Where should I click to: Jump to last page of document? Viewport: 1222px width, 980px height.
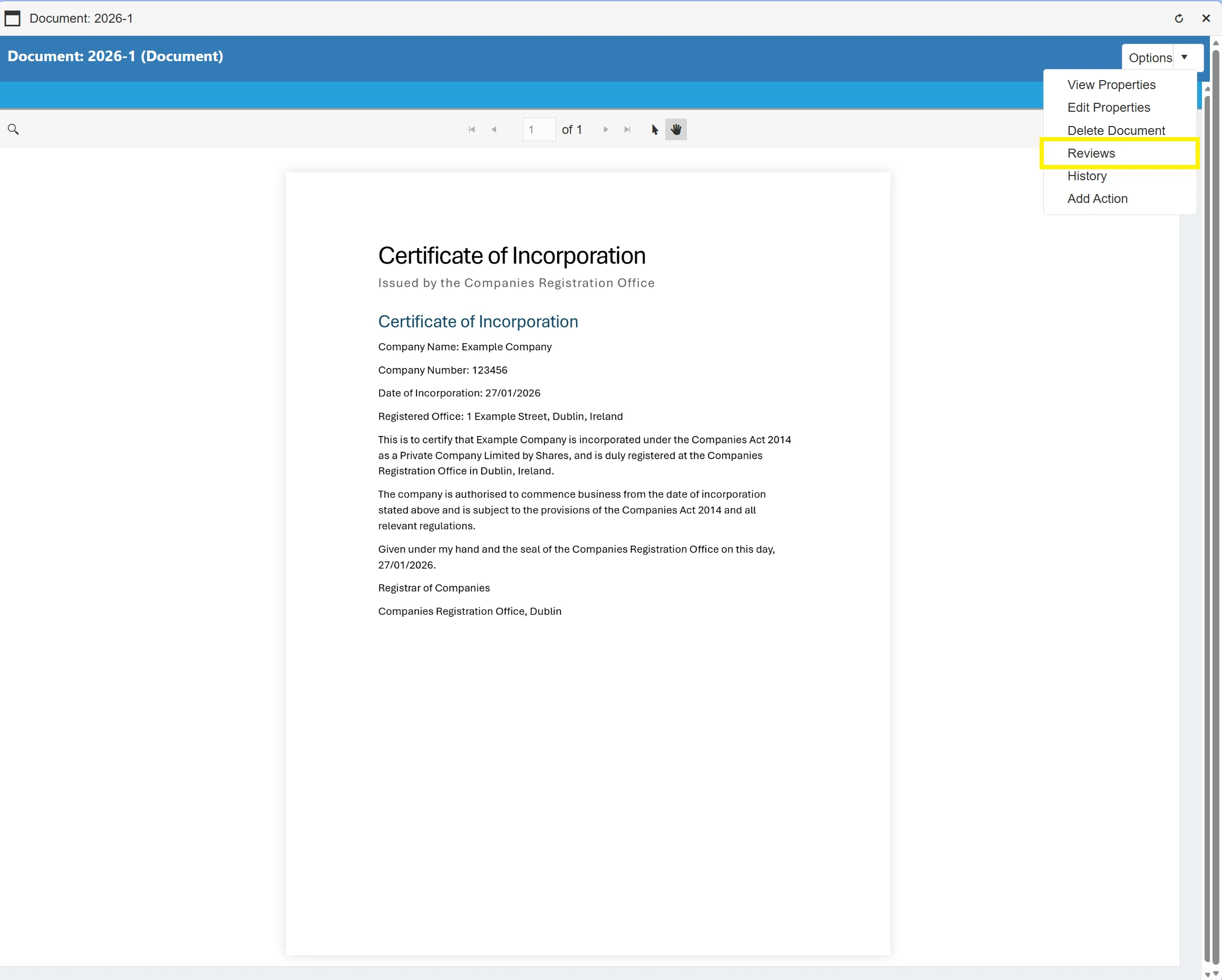pyautogui.click(x=627, y=129)
